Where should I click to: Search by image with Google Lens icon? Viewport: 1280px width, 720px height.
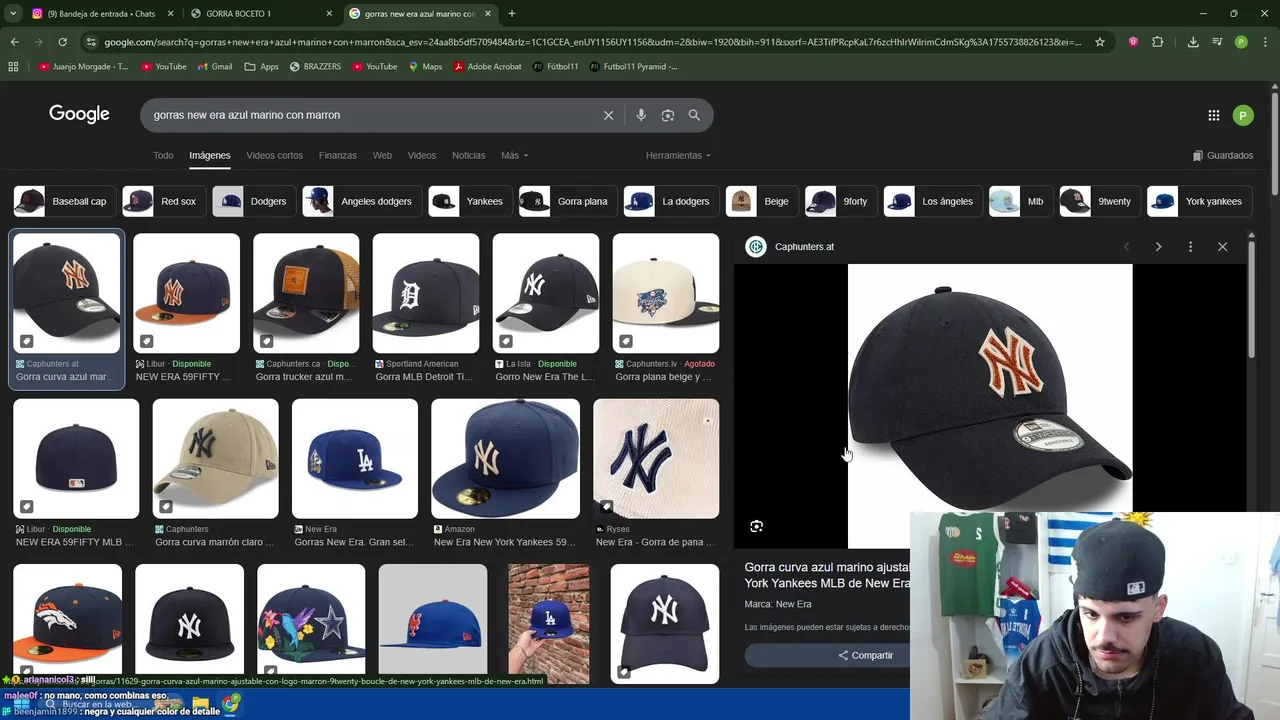tap(668, 115)
